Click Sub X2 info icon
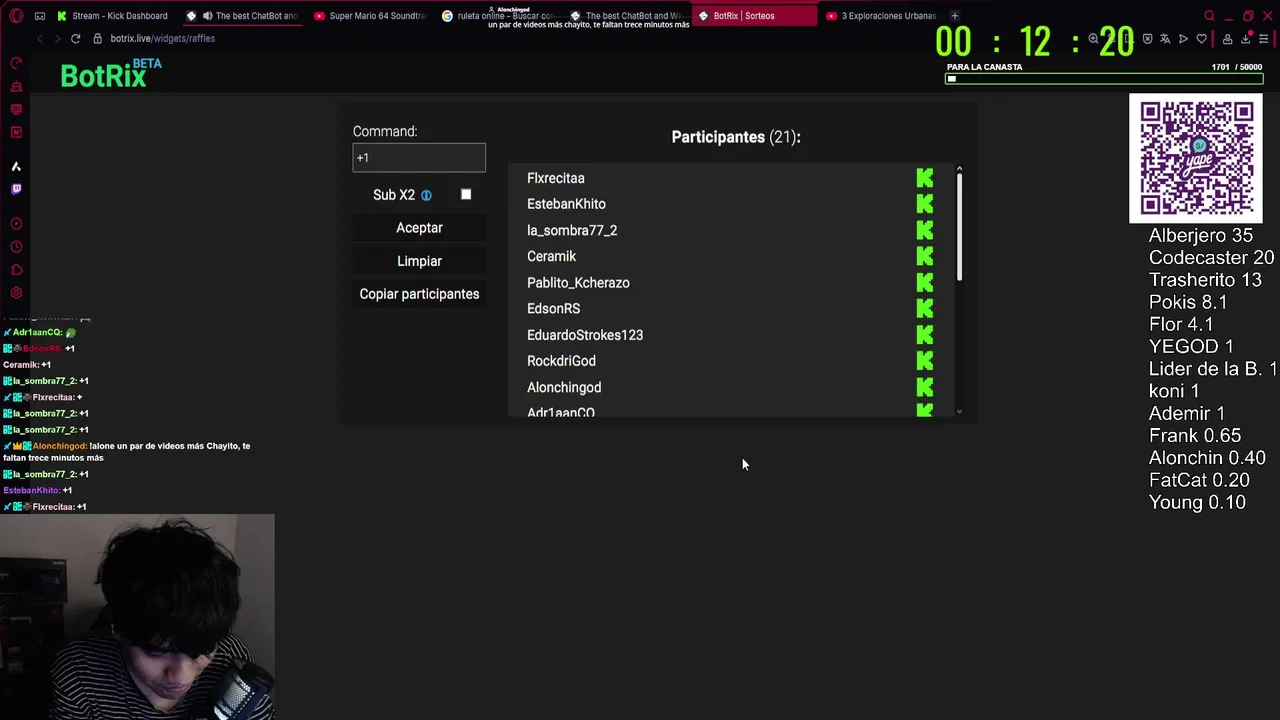Image resolution: width=1280 pixels, height=720 pixels. coord(426,195)
